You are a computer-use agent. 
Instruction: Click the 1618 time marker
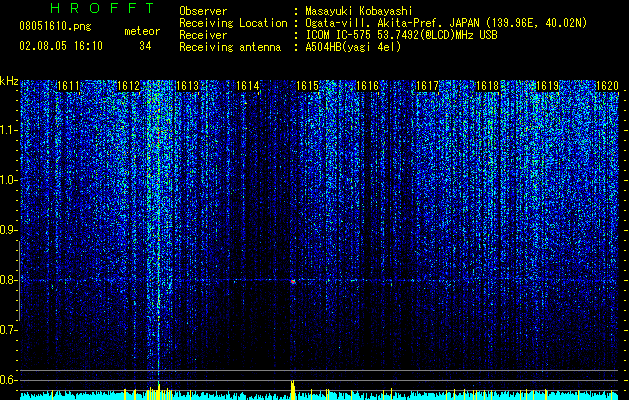[x=487, y=86]
